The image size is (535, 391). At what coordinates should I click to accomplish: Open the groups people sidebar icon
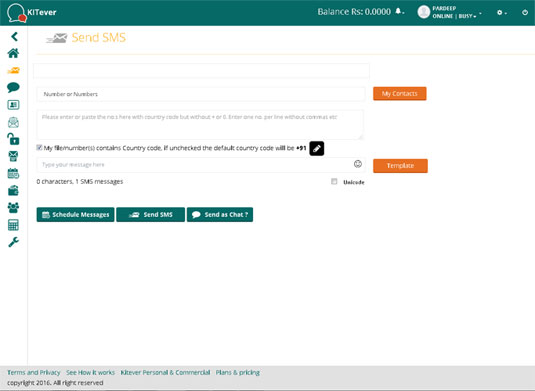pyautogui.click(x=13, y=207)
